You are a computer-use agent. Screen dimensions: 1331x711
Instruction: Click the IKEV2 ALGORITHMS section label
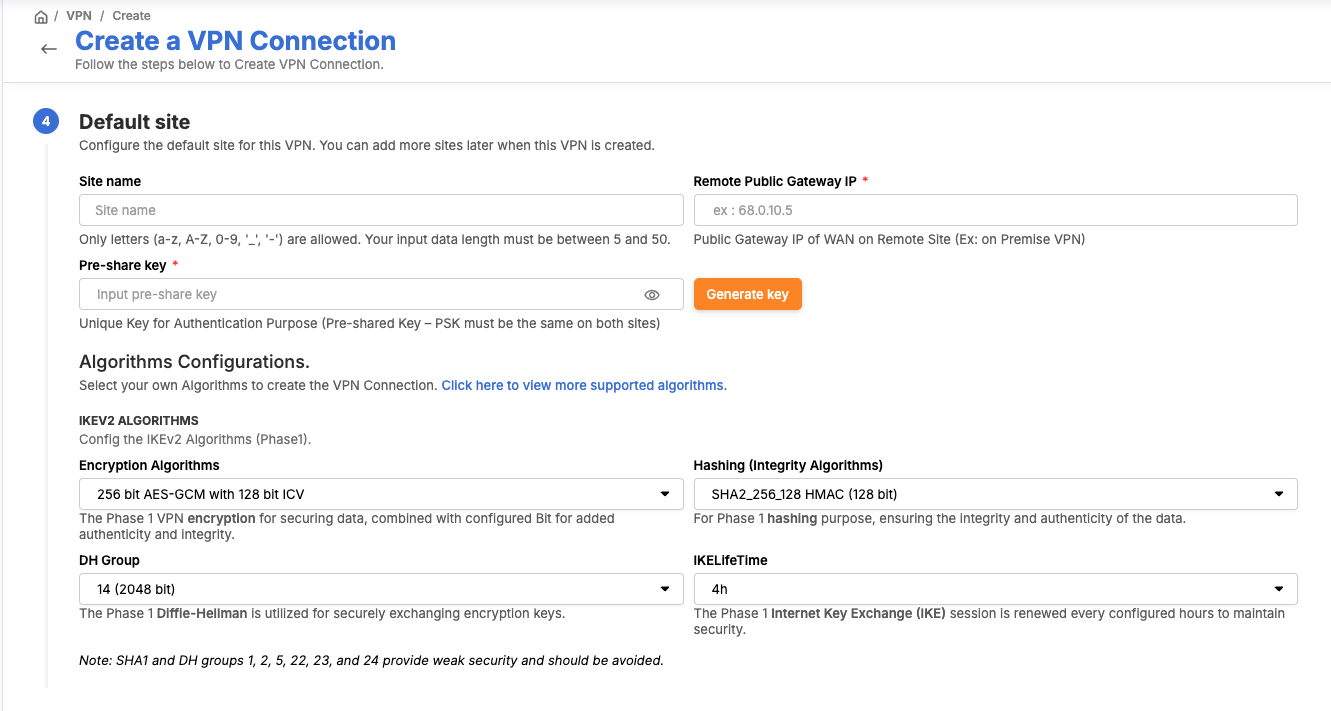point(139,421)
